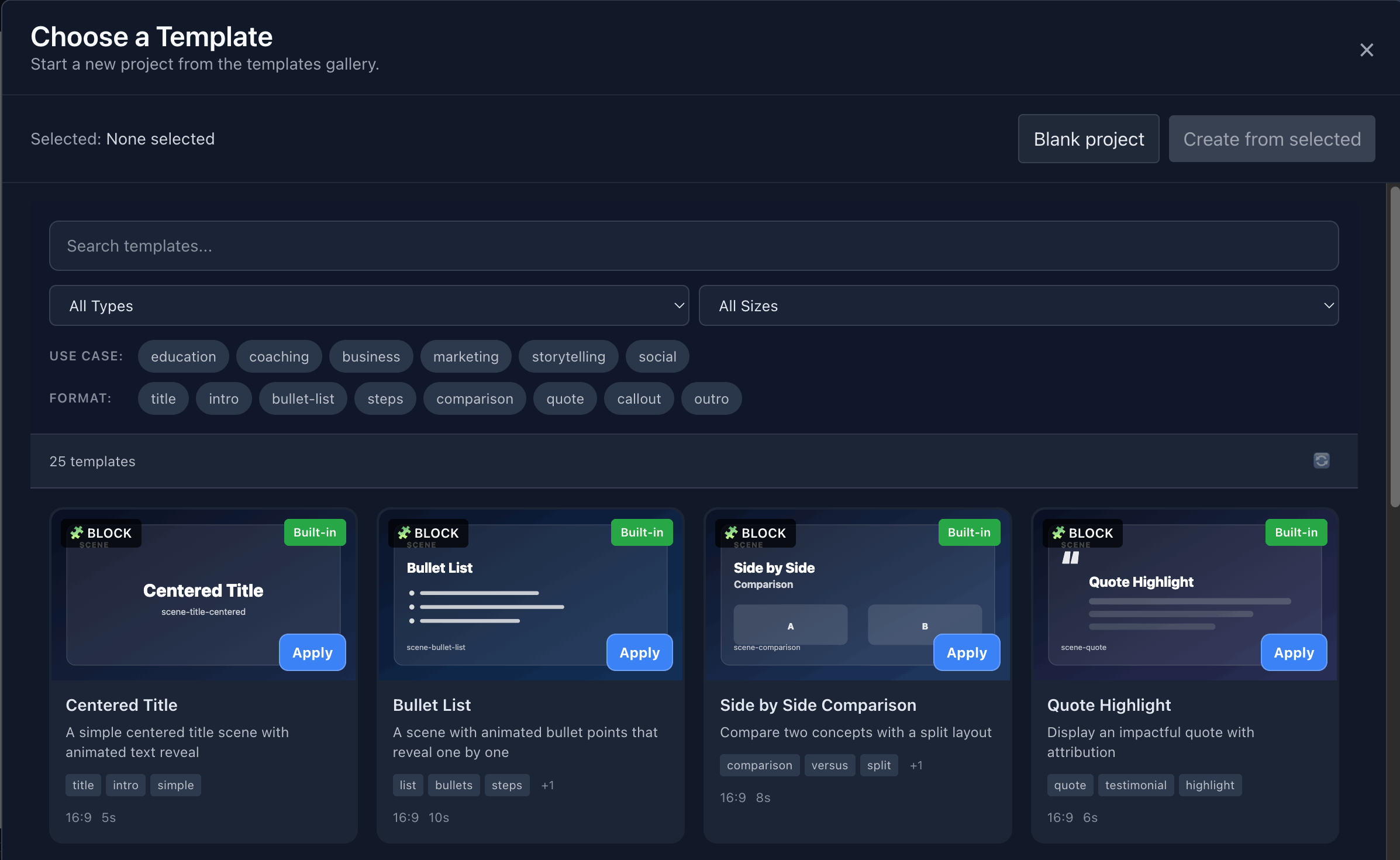Select the storytelling use case chip

[x=568, y=356]
